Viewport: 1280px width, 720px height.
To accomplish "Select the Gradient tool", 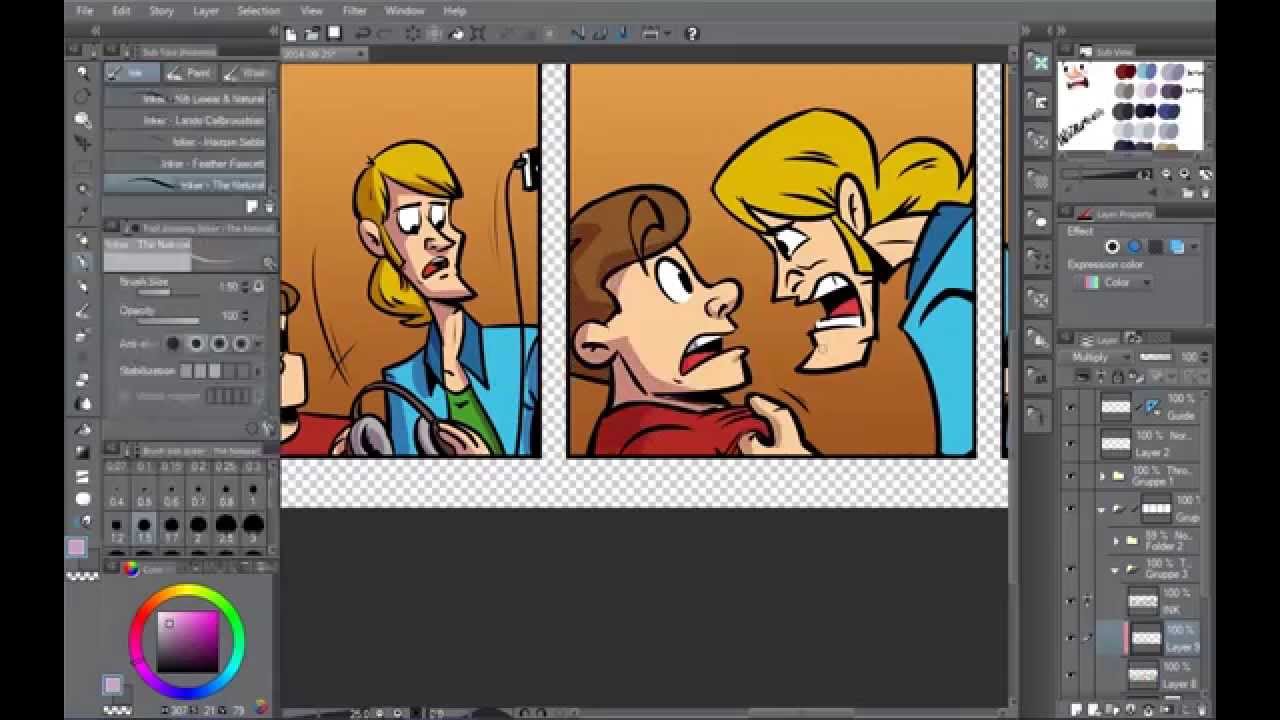I will pos(83,452).
